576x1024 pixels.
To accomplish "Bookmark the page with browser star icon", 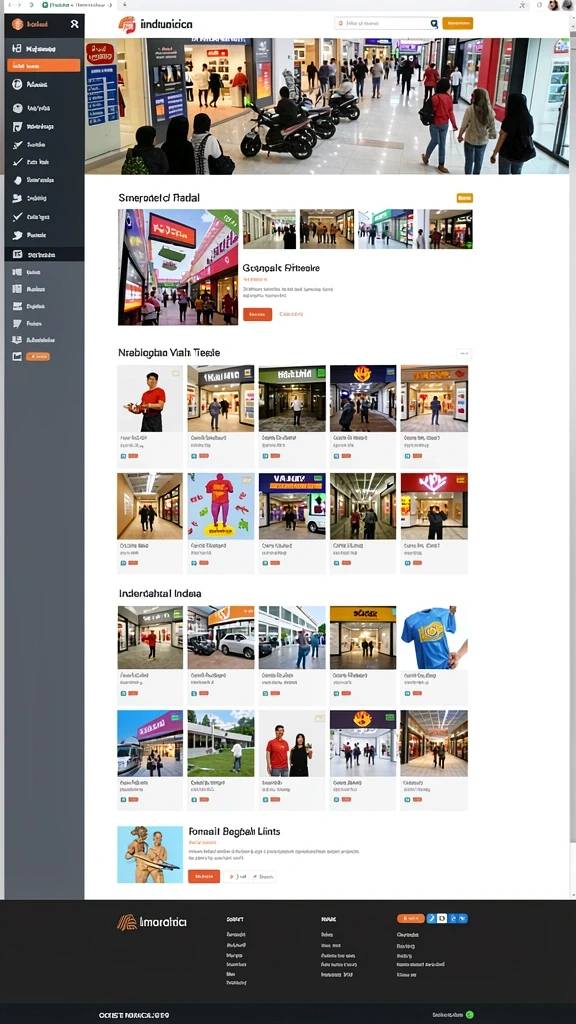I will coord(522,5).
